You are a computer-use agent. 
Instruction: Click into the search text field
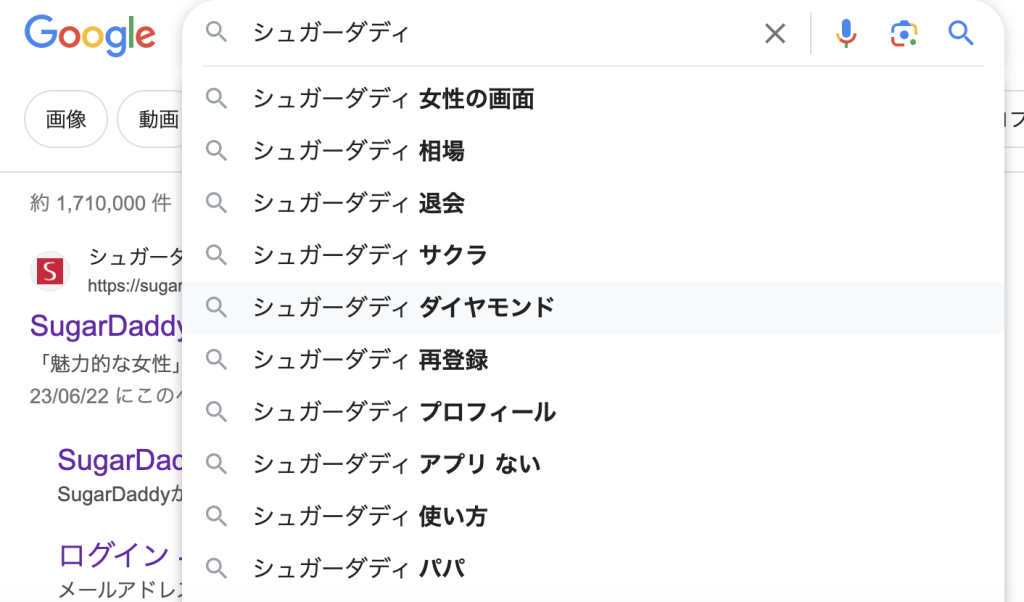point(500,34)
